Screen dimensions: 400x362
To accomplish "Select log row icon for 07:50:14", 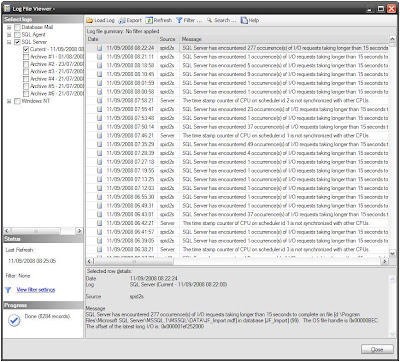I will pyautogui.click(x=99, y=127).
